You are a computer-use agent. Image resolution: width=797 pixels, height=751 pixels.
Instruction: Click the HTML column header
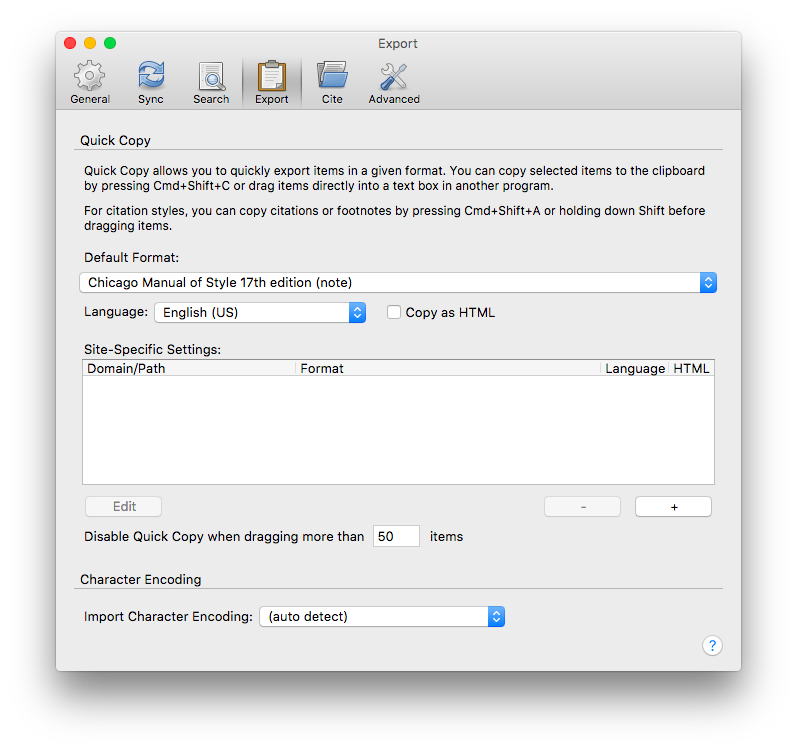pyautogui.click(x=691, y=368)
